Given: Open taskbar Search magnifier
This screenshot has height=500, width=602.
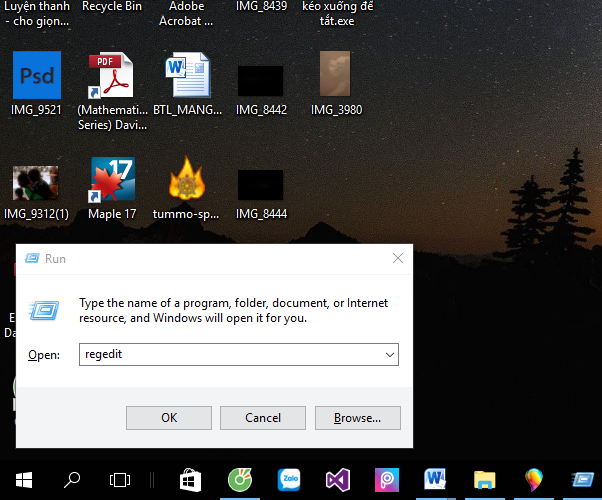Looking at the screenshot, I should 72,480.
